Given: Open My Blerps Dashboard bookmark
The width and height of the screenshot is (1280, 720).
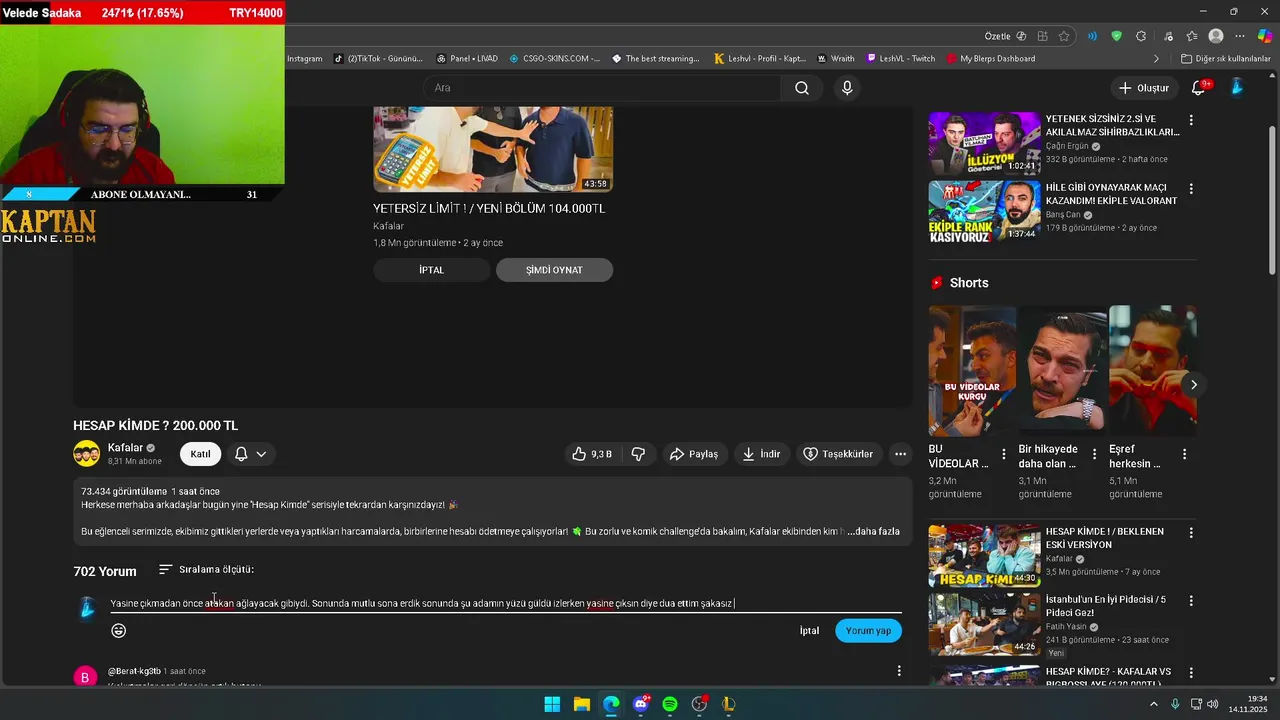Looking at the screenshot, I should (x=991, y=59).
